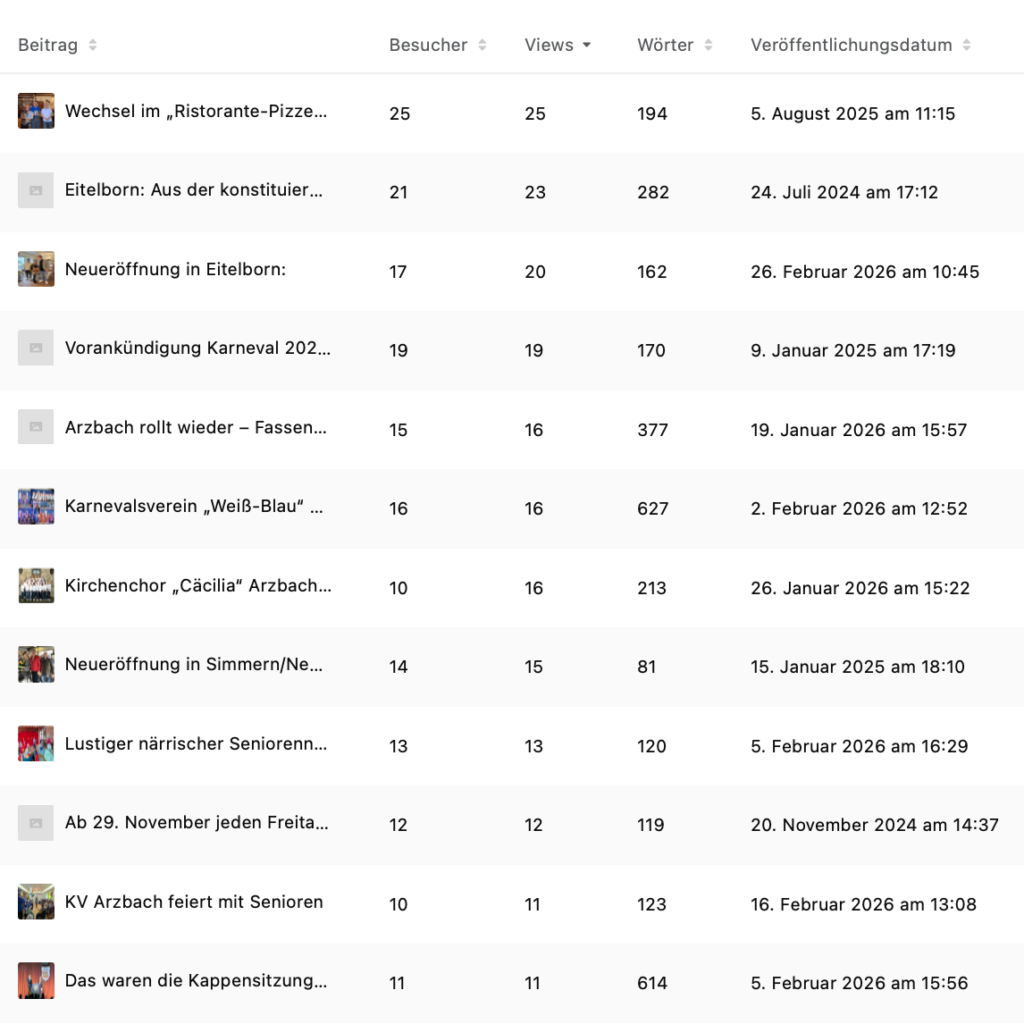Click the placeholder image for Eitelborn: Aus der konstituier…

36,190
